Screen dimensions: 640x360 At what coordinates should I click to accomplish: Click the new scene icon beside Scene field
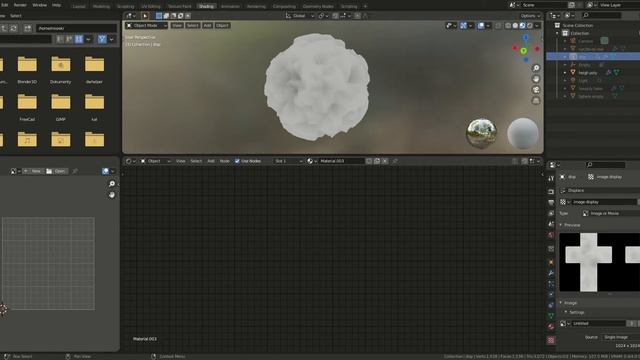click(571, 5)
